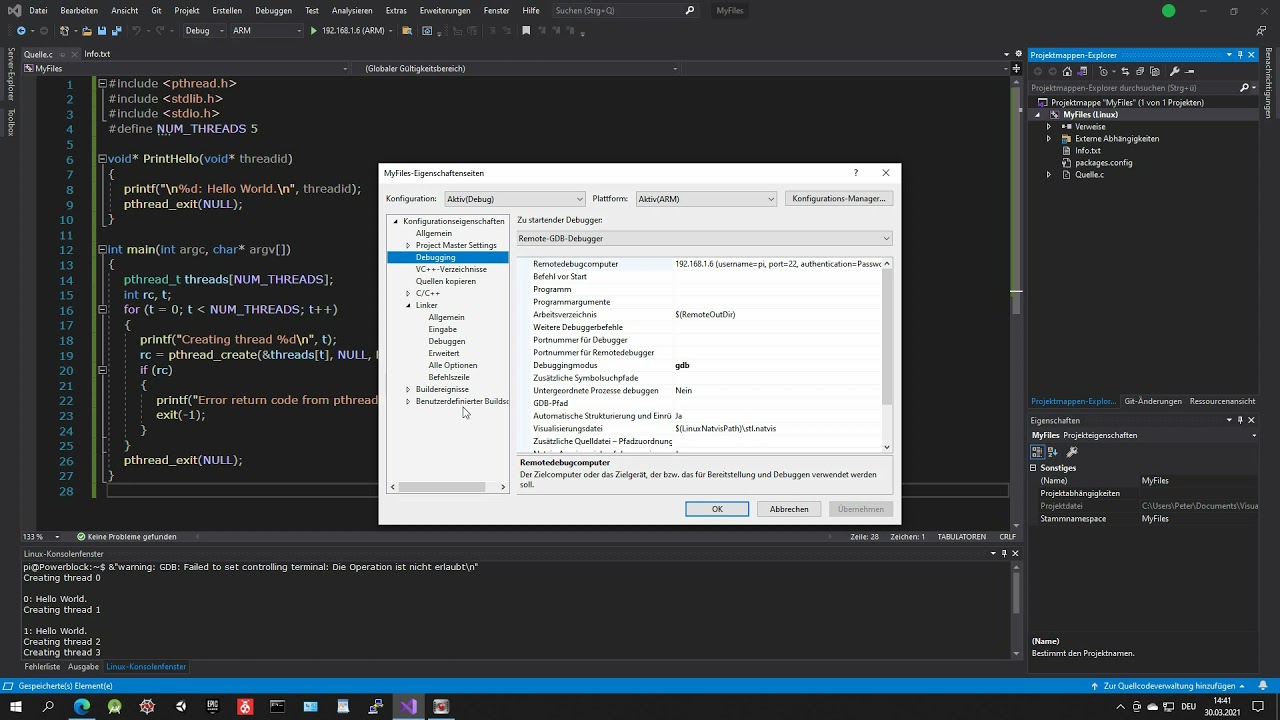Switch to the Fehlerliste tab
The height and width of the screenshot is (720, 1280).
(42, 666)
